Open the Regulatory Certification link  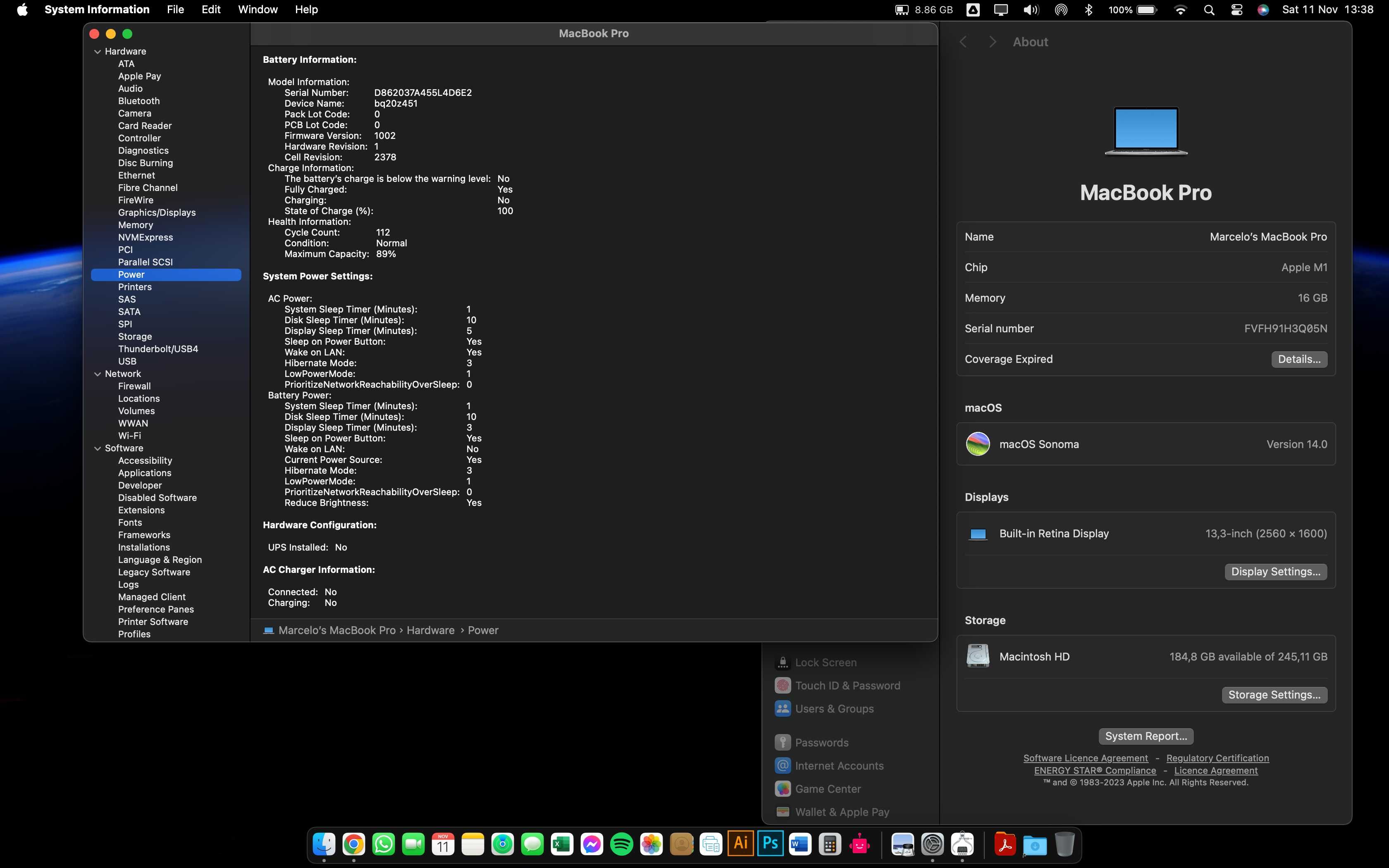pyautogui.click(x=1217, y=758)
